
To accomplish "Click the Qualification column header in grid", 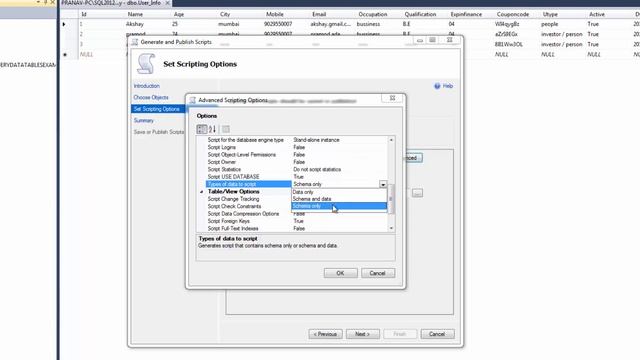I will (420, 14).
